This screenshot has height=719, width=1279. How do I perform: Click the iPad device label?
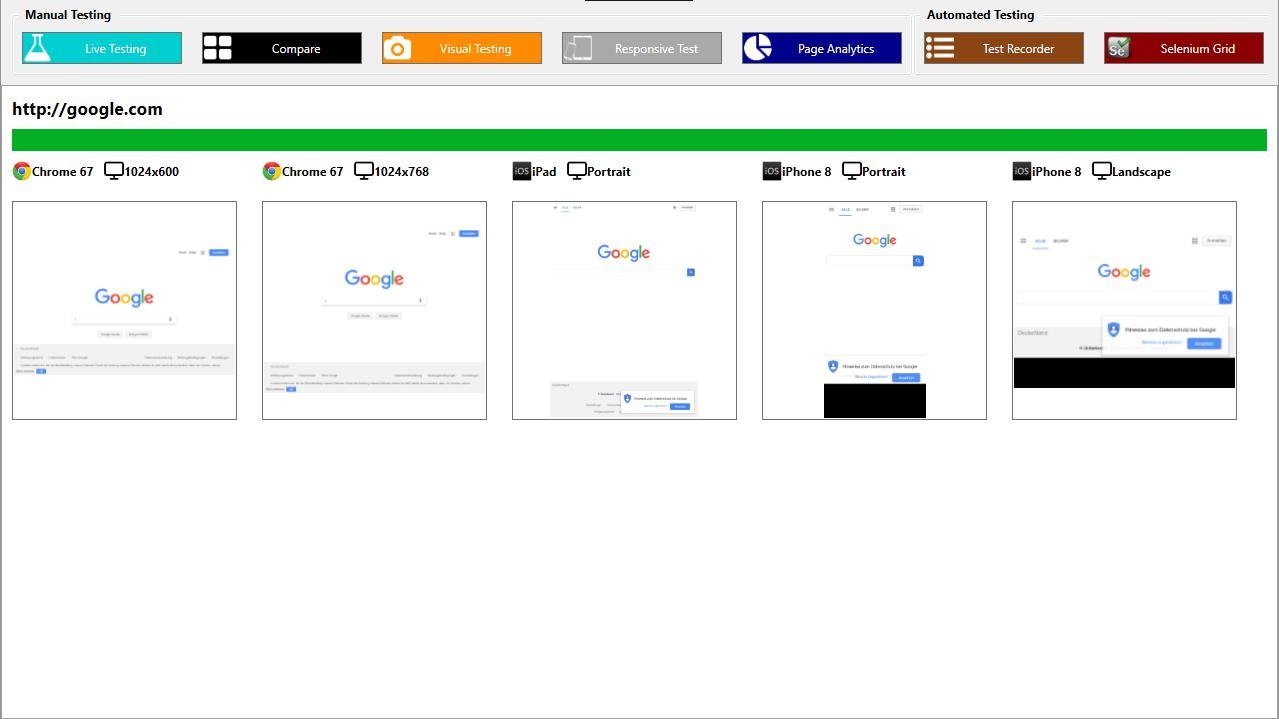tap(544, 172)
